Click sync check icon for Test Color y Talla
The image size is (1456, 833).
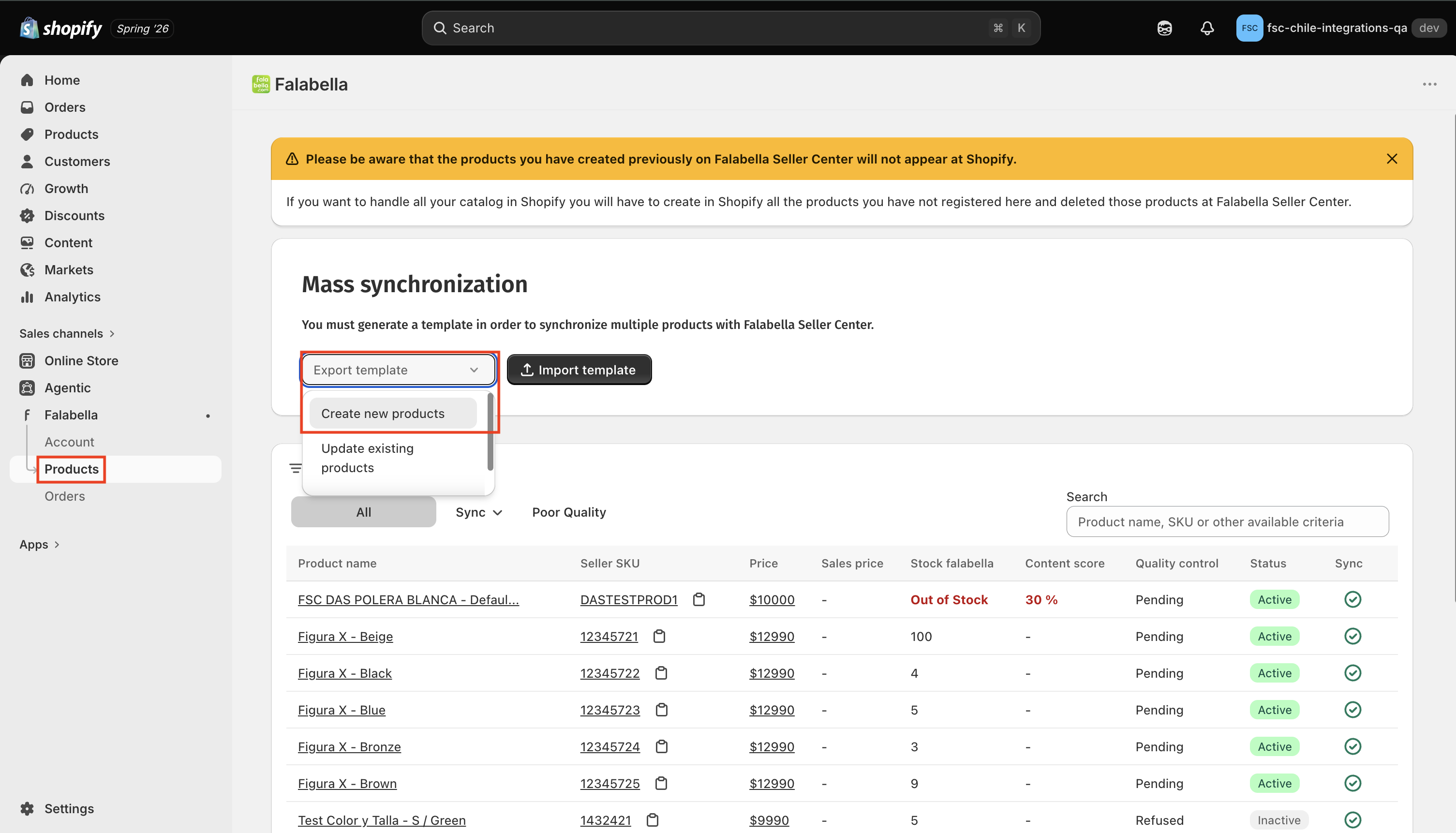pos(1352,820)
